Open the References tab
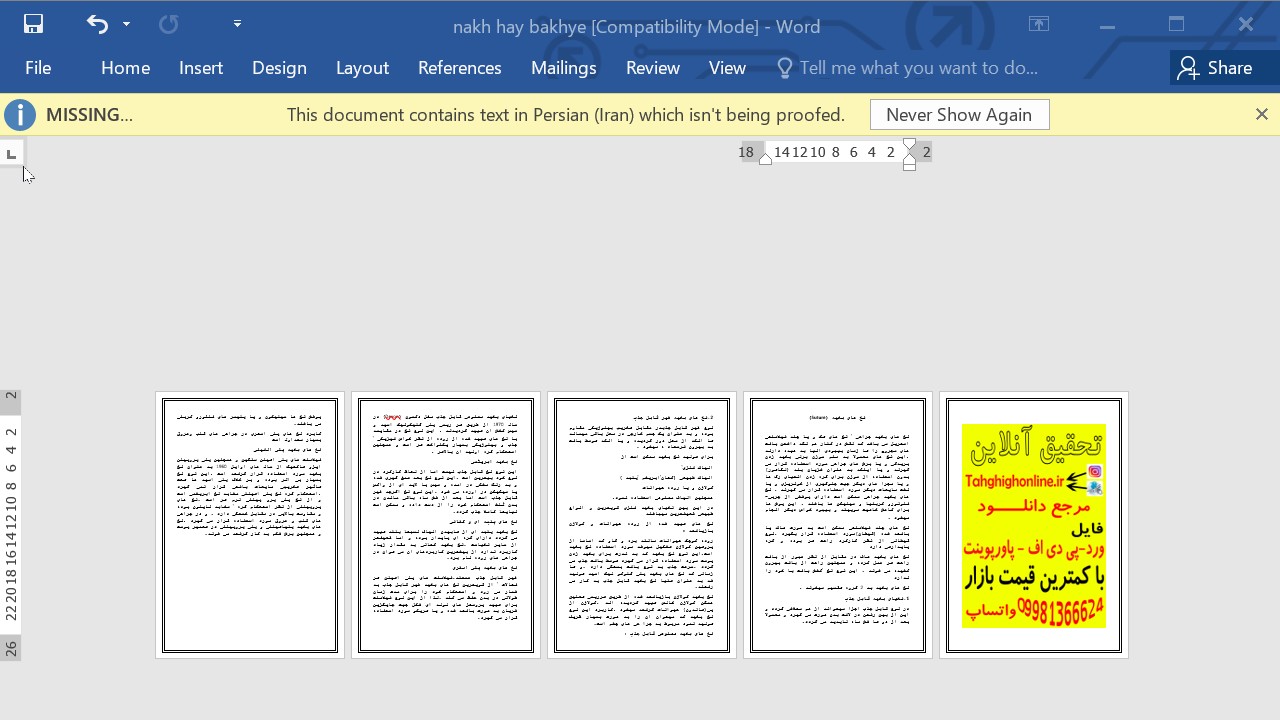The image size is (1280, 720). pos(460,68)
